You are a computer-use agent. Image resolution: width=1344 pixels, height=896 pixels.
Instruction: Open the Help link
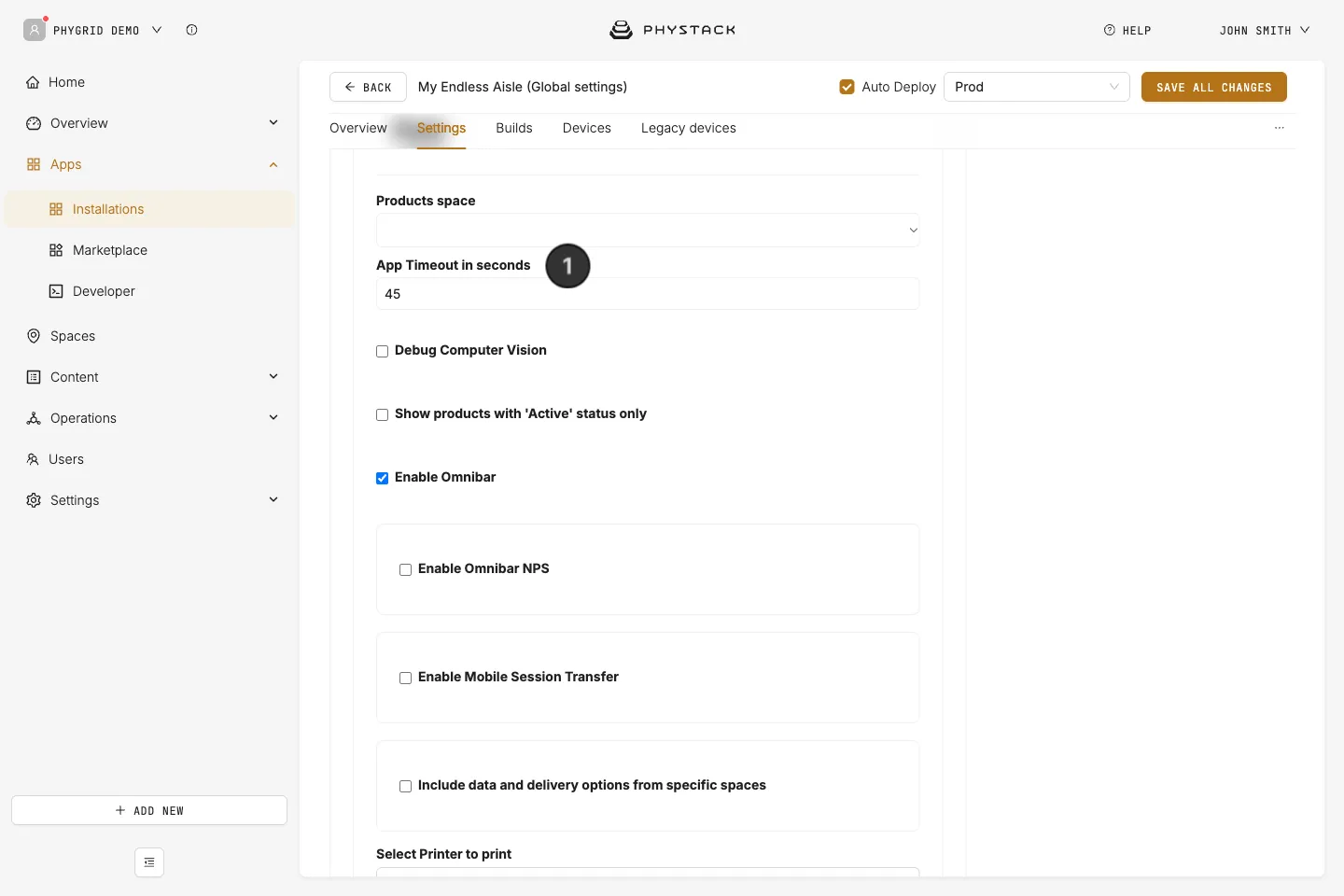(x=1127, y=30)
